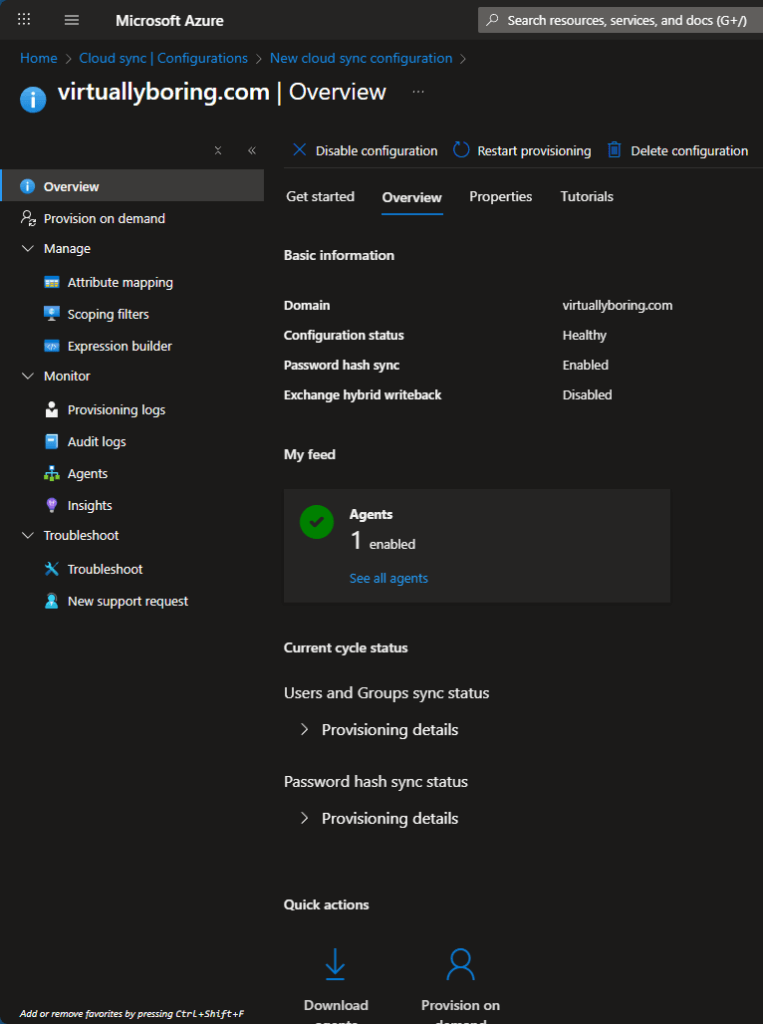This screenshot has height=1024, width=763.
Task: Click the Audit logs icon
Action: 52,442
